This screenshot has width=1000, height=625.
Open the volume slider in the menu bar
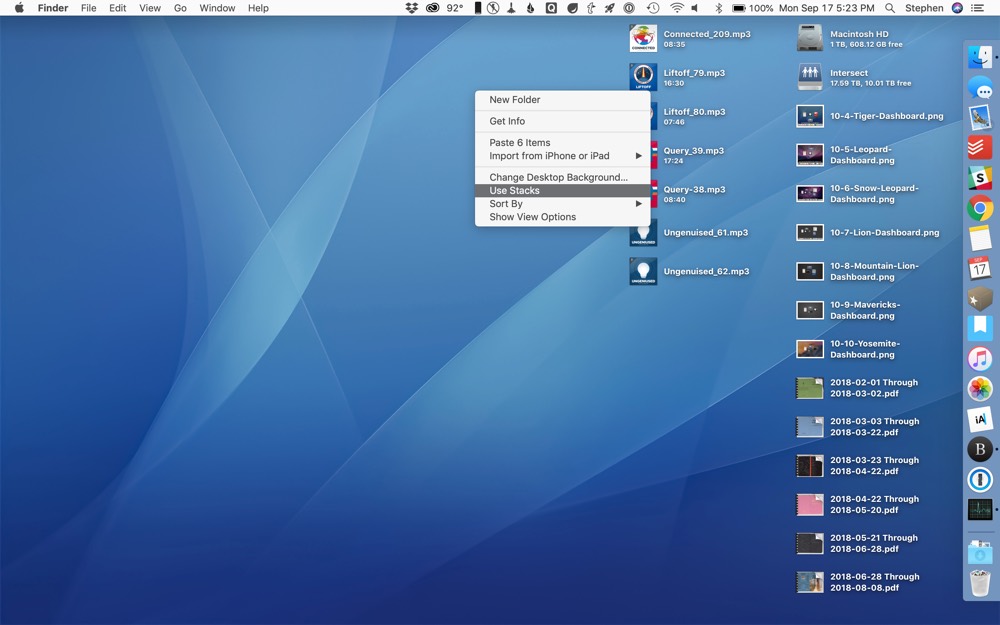pyautogui.click(x=693, y=8)
